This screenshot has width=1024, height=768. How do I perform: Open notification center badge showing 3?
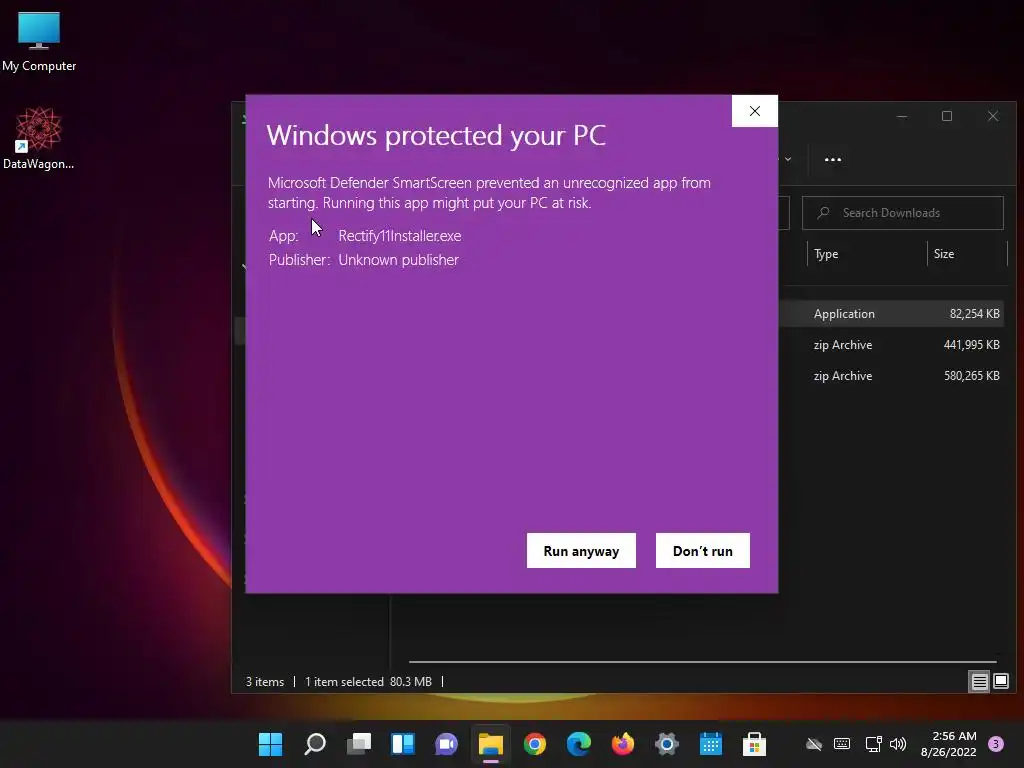[996, 744]
